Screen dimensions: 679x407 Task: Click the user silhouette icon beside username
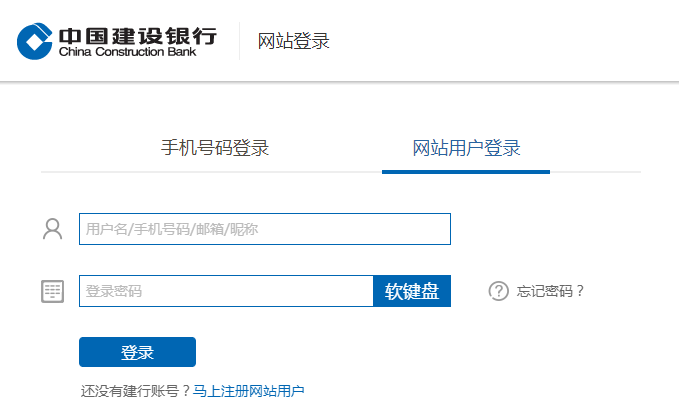click(x=52, y=229)
